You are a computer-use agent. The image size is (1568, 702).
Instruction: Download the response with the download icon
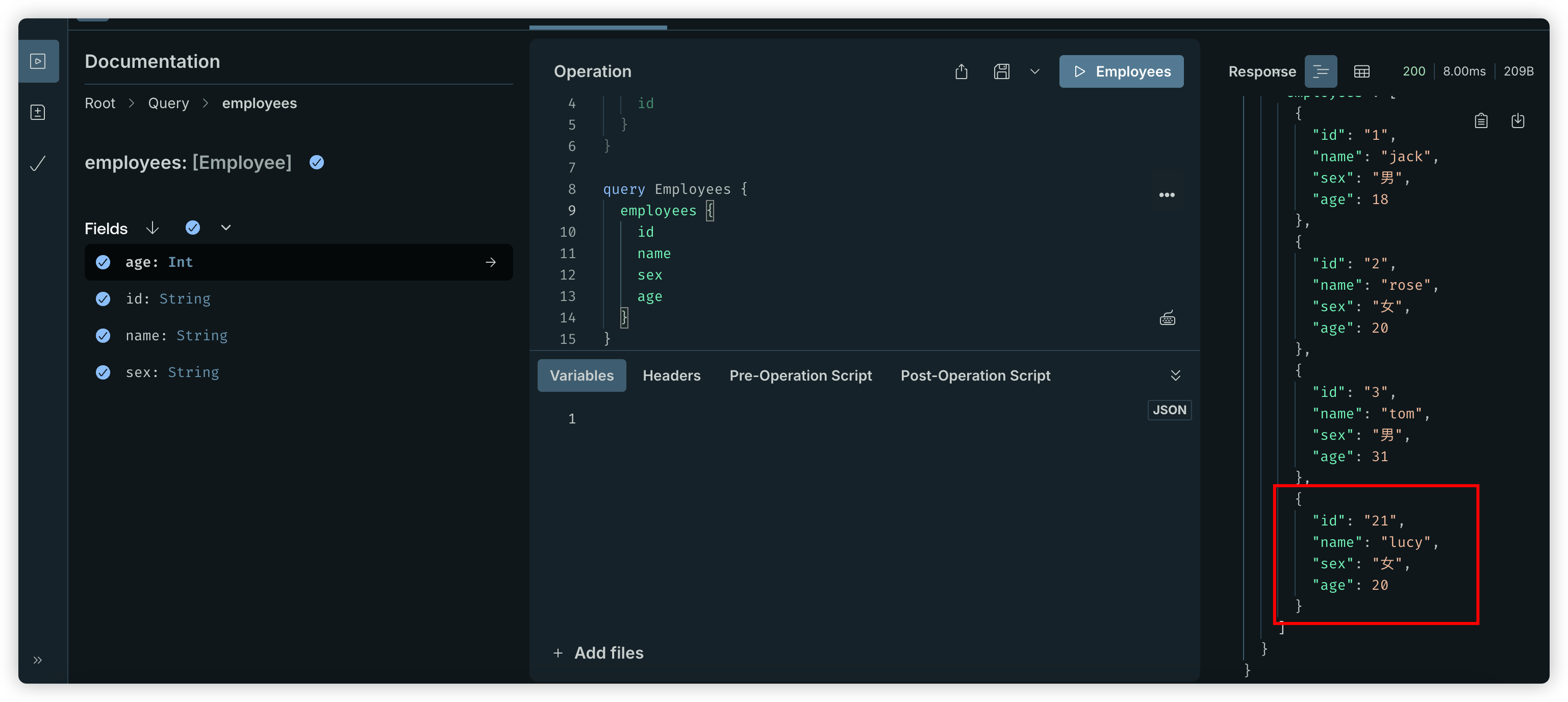[1518, 120]
